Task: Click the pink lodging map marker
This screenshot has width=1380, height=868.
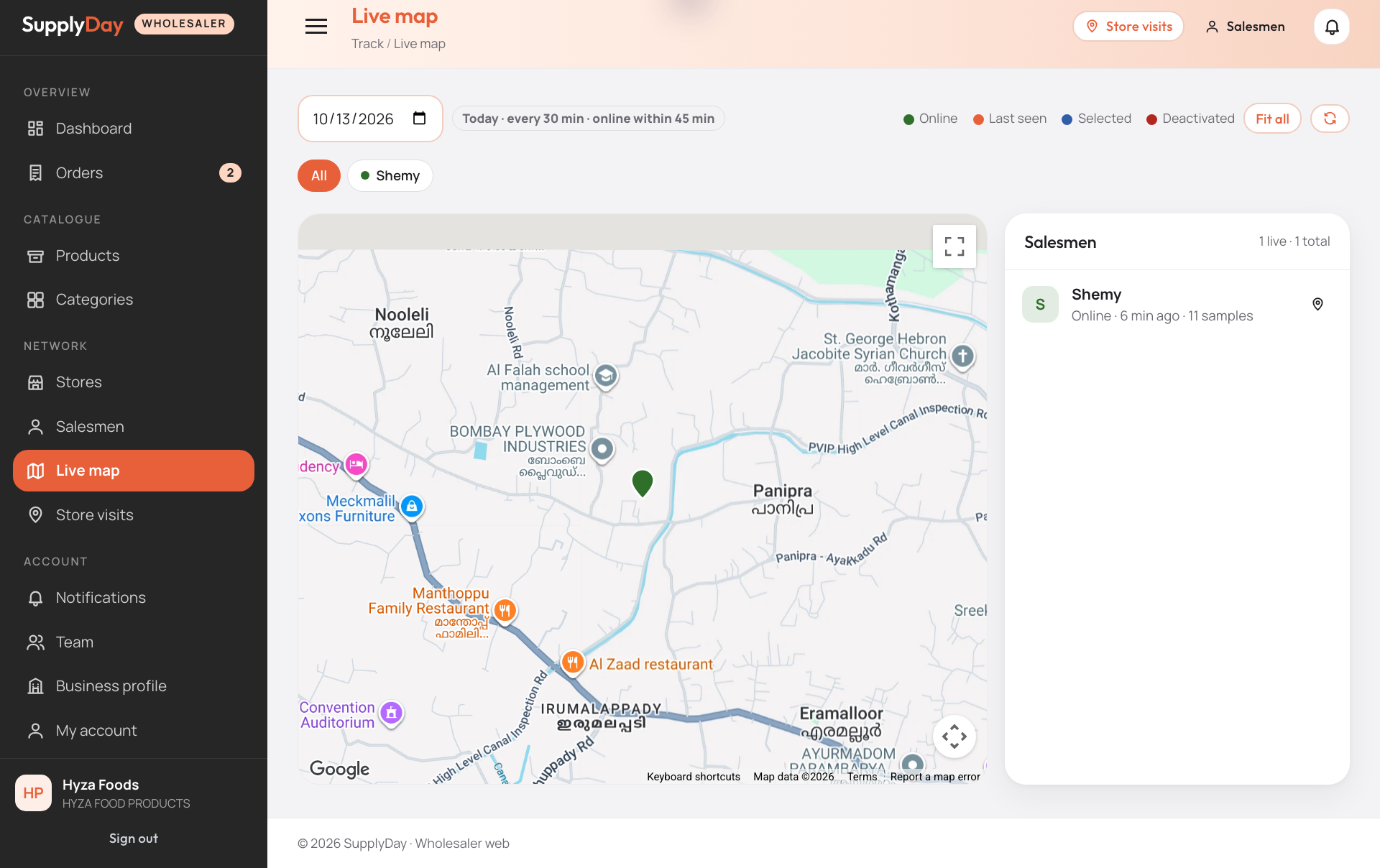Action: point(356,465)
